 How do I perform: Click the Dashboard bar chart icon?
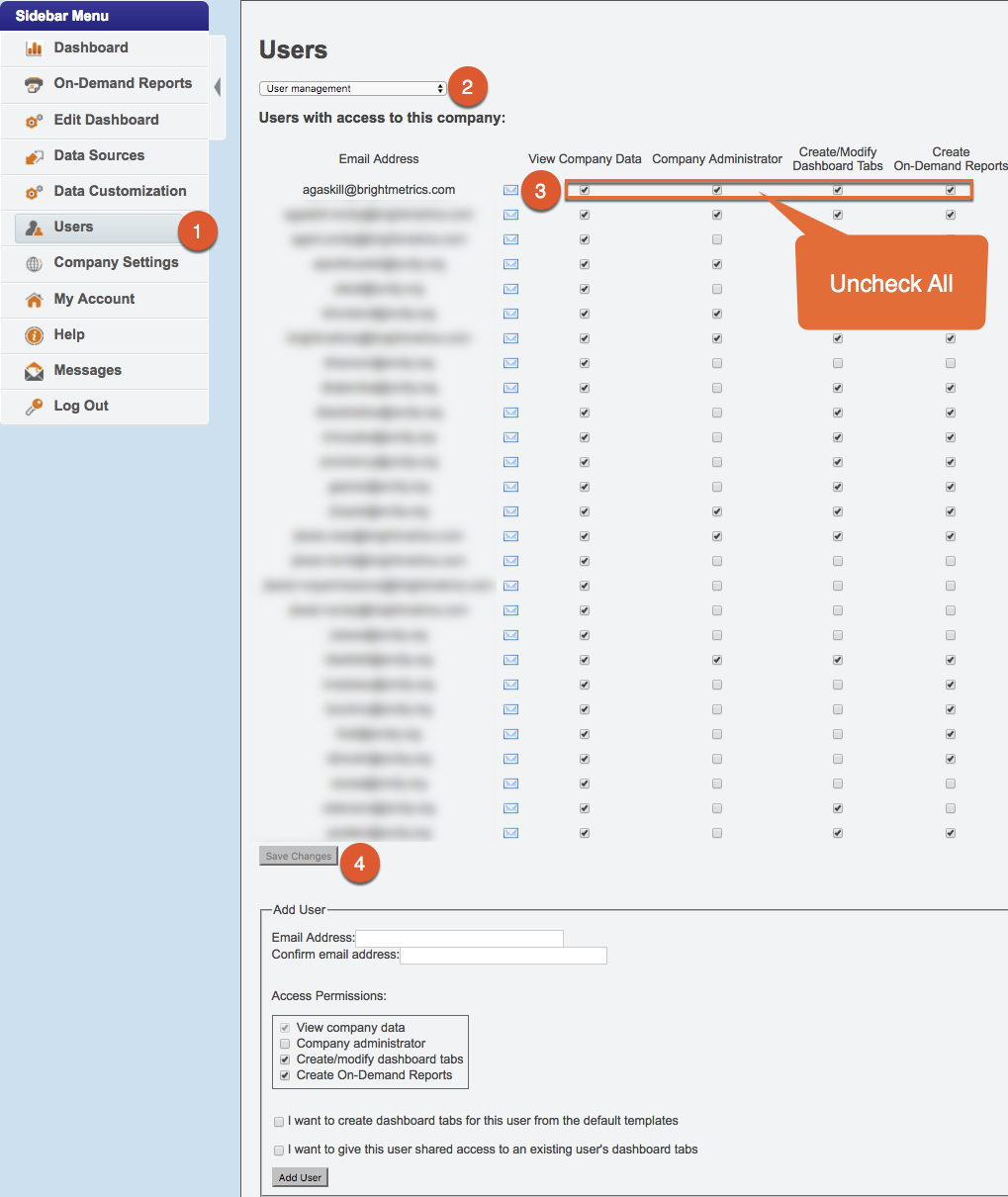34,48
